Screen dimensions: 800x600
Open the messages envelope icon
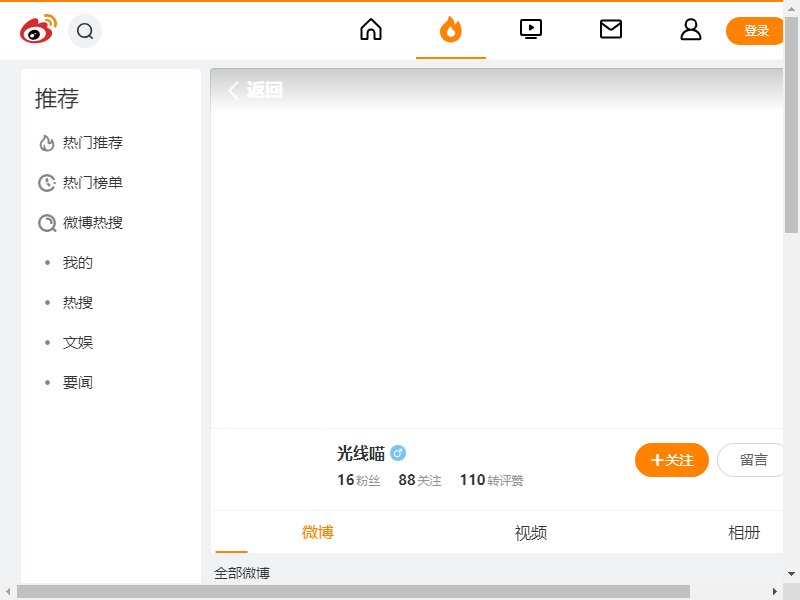pyautogui.click(x=611, y=29)
